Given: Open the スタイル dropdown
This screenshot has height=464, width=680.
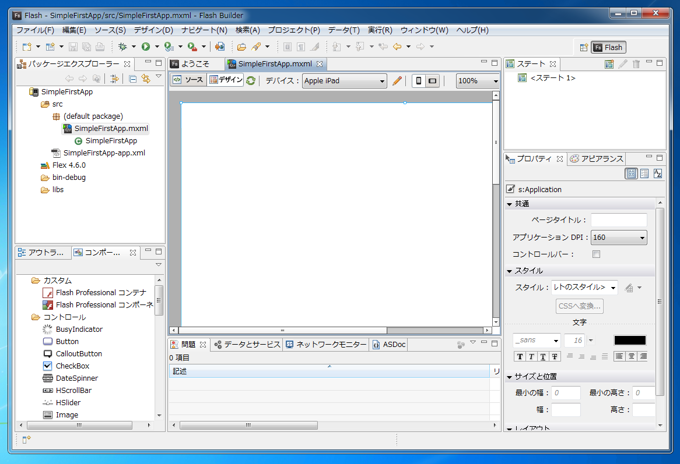Looking at the screenshot, I should pos(584,287).
